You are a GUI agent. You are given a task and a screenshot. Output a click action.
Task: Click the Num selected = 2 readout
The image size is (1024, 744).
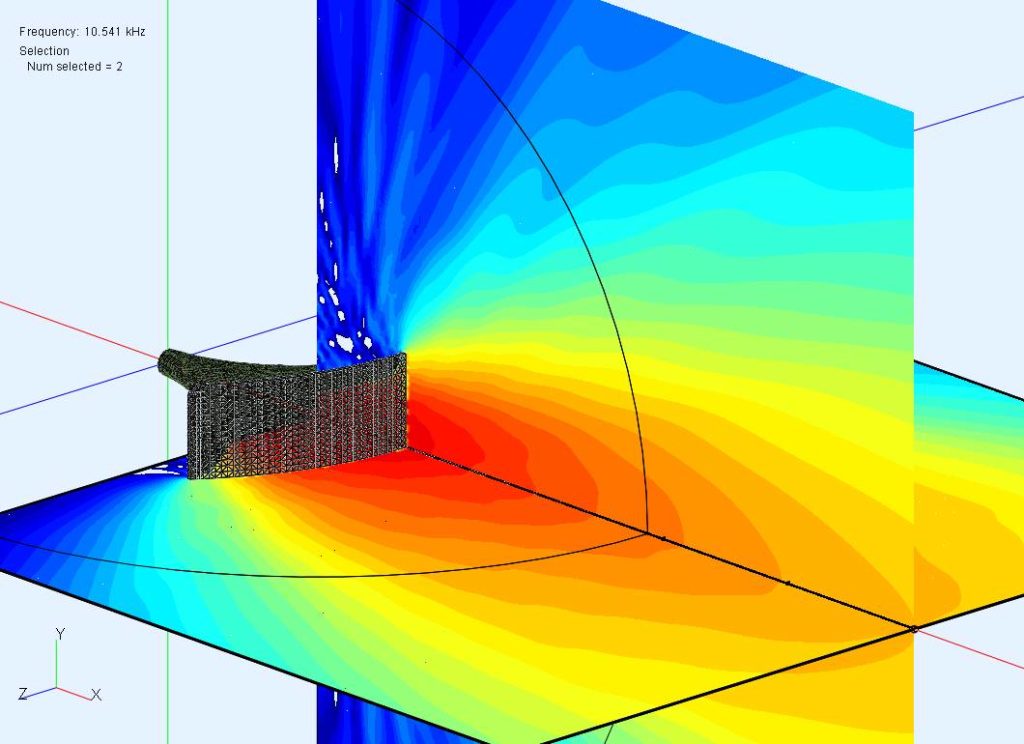74,66
